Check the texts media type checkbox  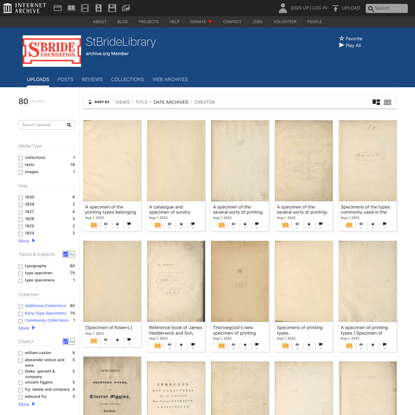(x=21, y=165)
